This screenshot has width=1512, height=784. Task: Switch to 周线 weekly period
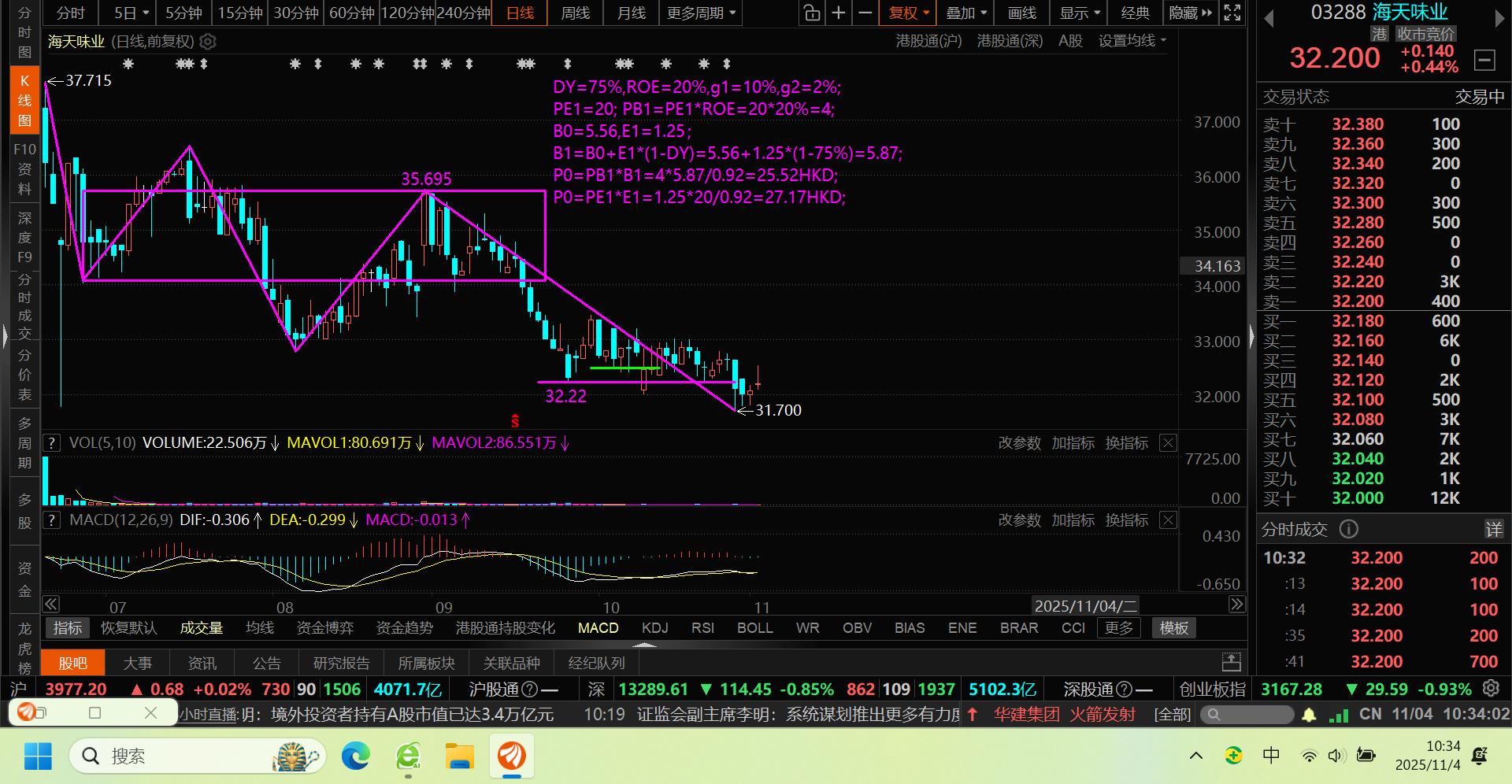click(x=576, y=13)
